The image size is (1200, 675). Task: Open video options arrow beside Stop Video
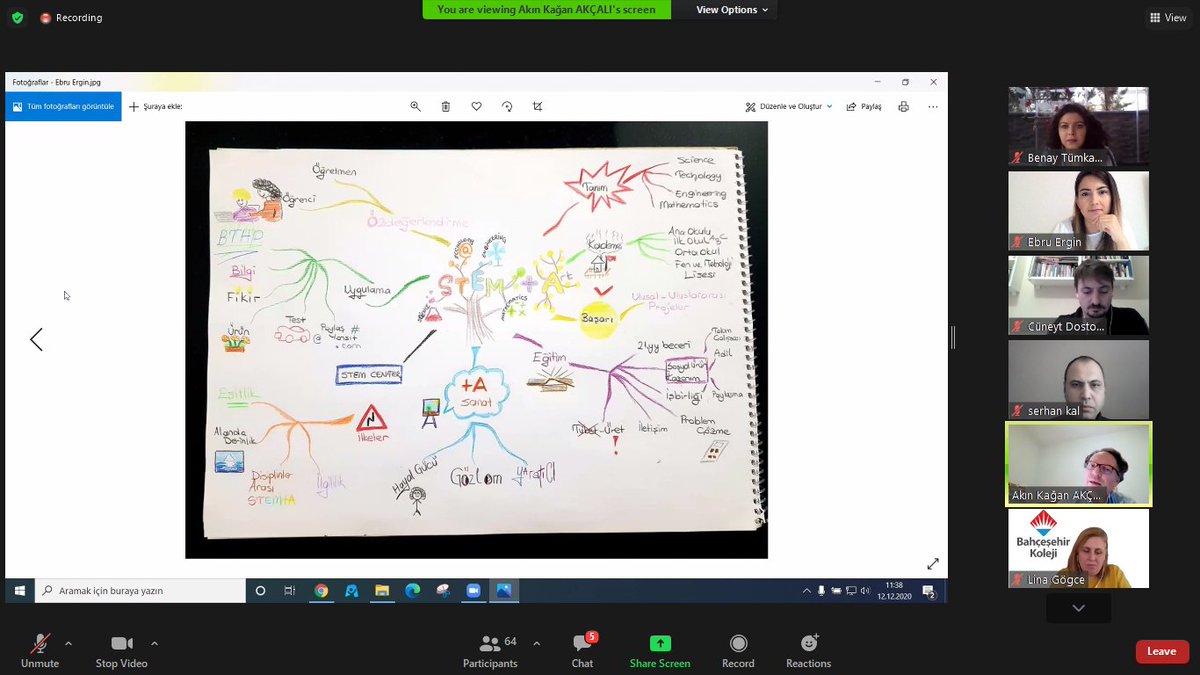point(154,643)
